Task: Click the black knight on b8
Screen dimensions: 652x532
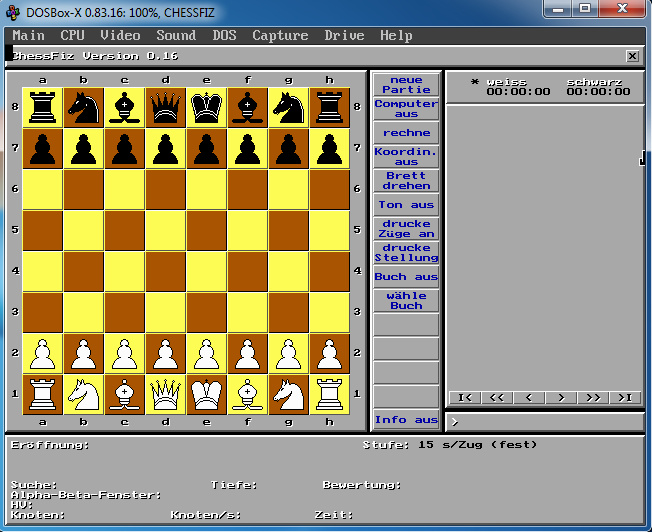Action: point(84,107)
